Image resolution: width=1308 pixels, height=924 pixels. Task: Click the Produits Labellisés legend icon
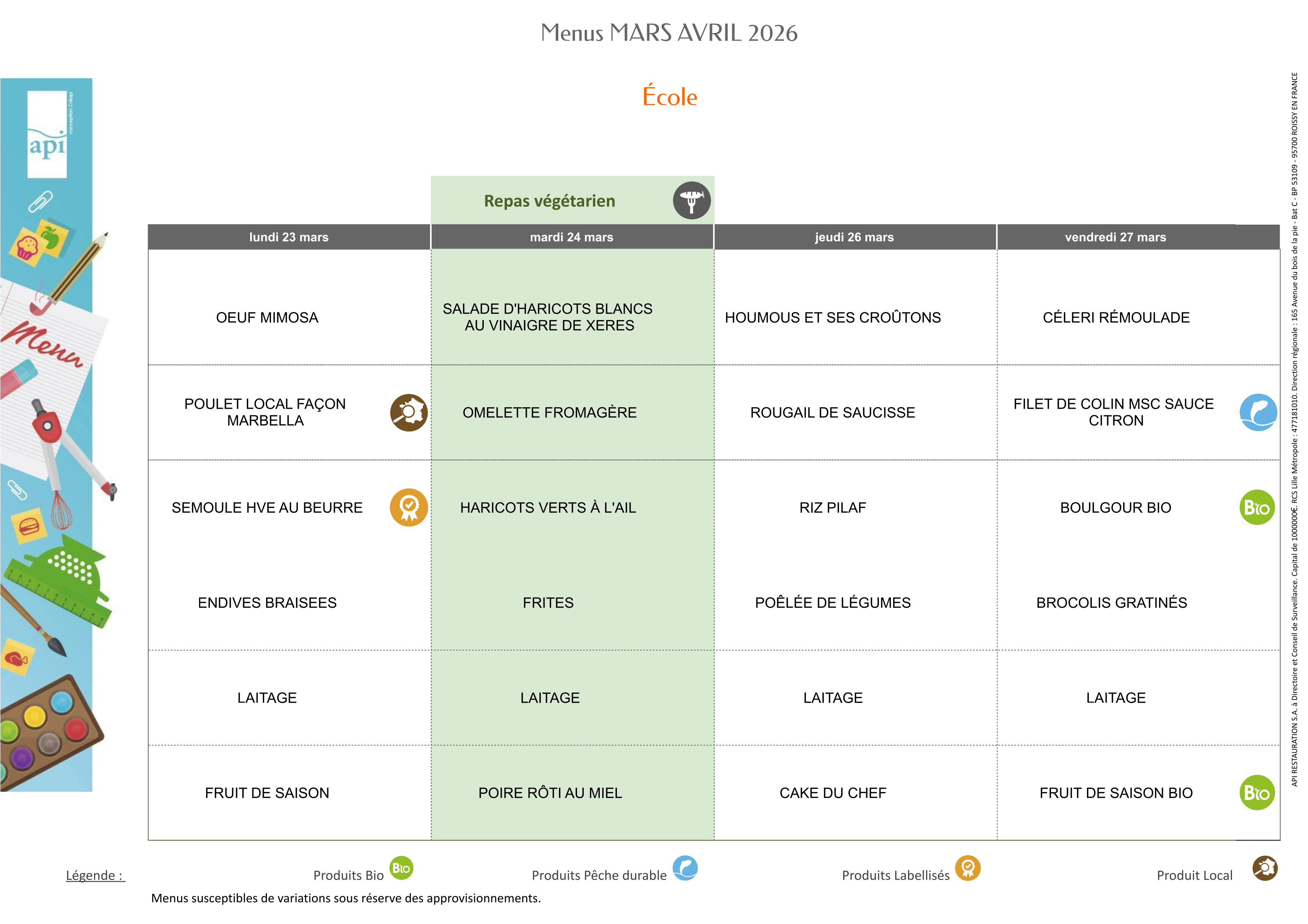coord(967,868)
